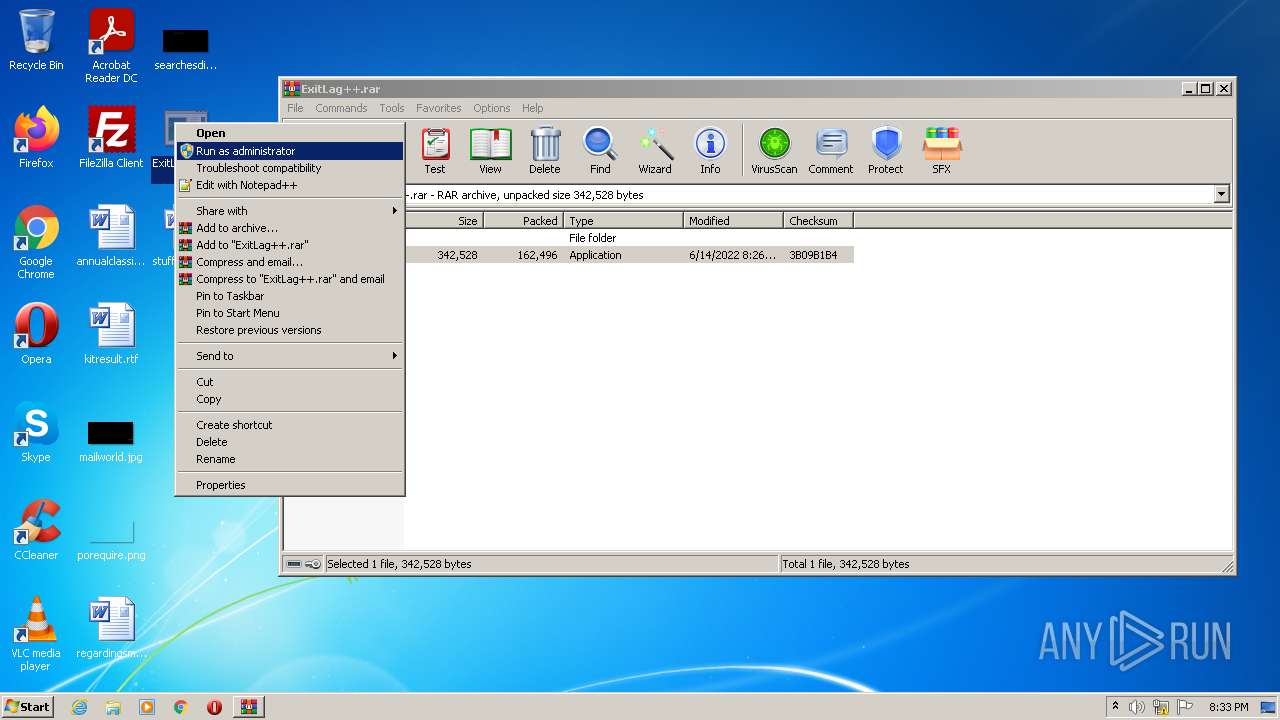The image size is (1280, 720).
Task: Choose Rename in the context menu
Action: (290, 459)
